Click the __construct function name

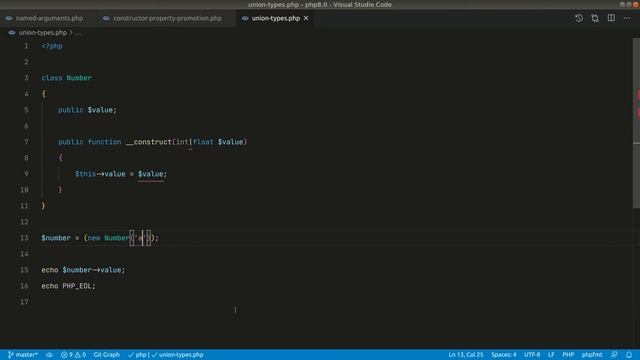click(149, 142)
